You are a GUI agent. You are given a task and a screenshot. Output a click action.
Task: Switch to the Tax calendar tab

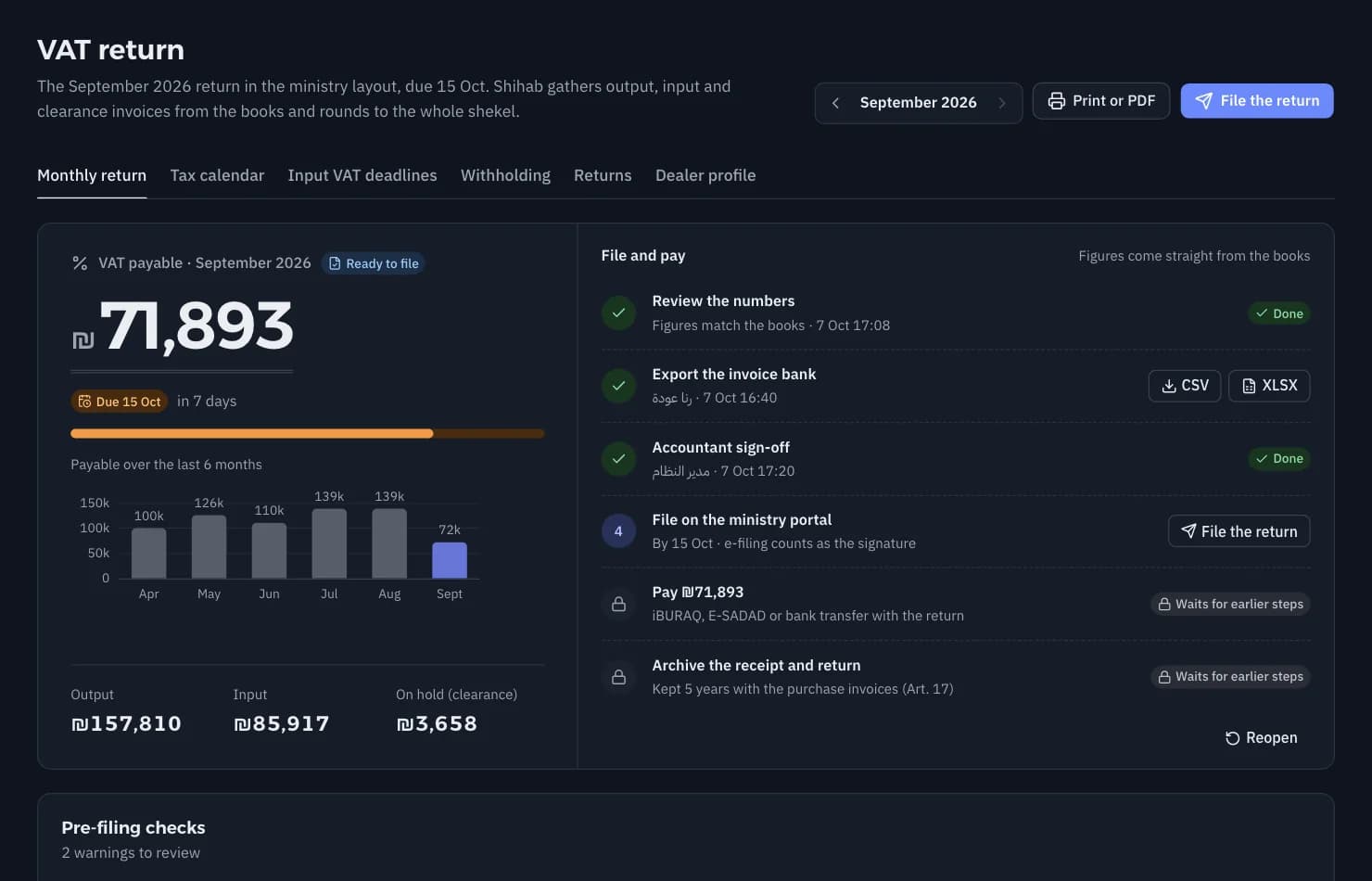pyautogui.click(x=217, y=175)
